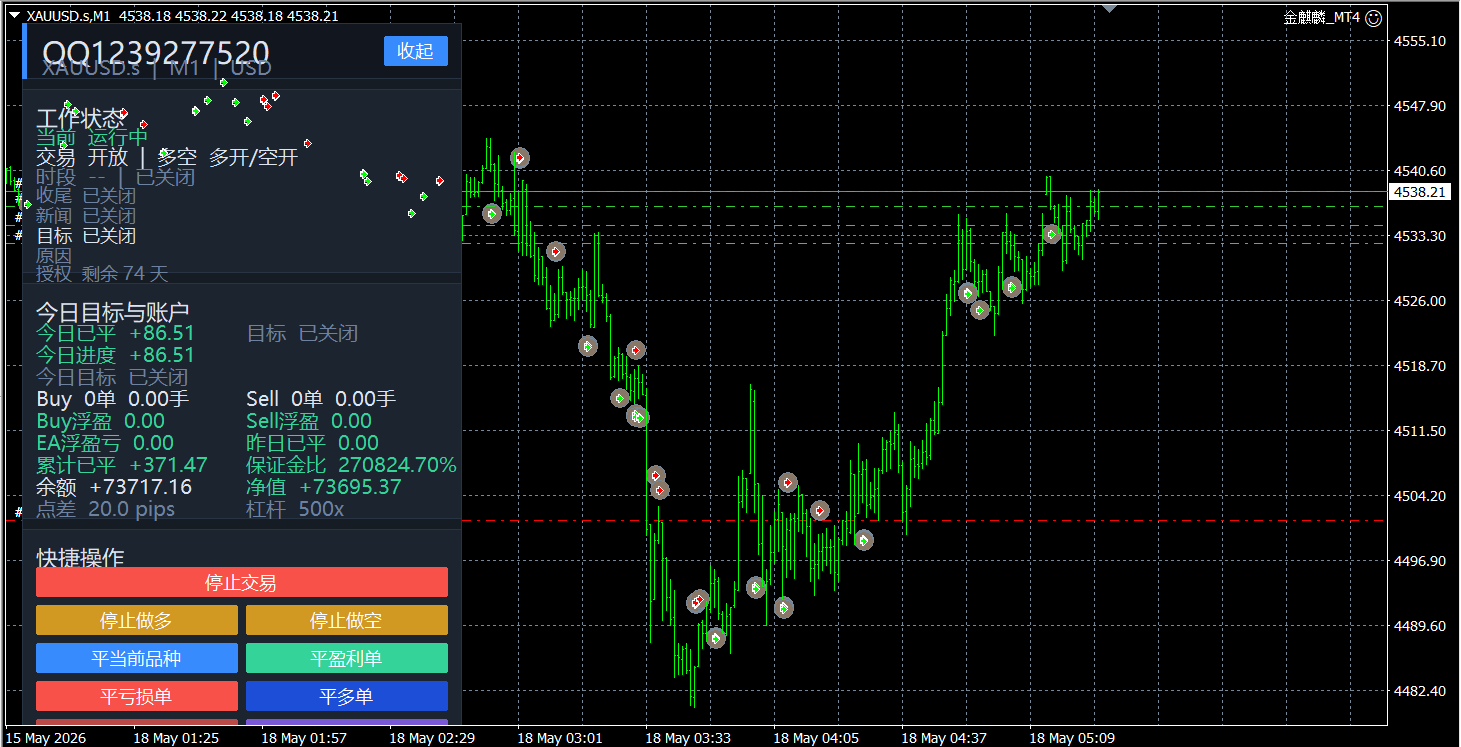Click the 交易 开放 status text
The height and width of the screenshot is (747, 1461).
click(82, 157)
